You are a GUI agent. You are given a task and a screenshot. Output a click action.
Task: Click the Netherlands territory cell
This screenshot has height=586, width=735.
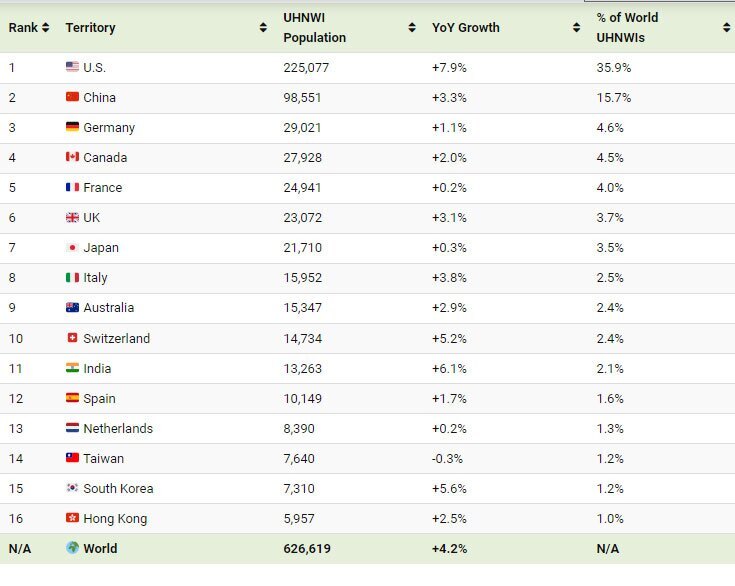(118, 428)
